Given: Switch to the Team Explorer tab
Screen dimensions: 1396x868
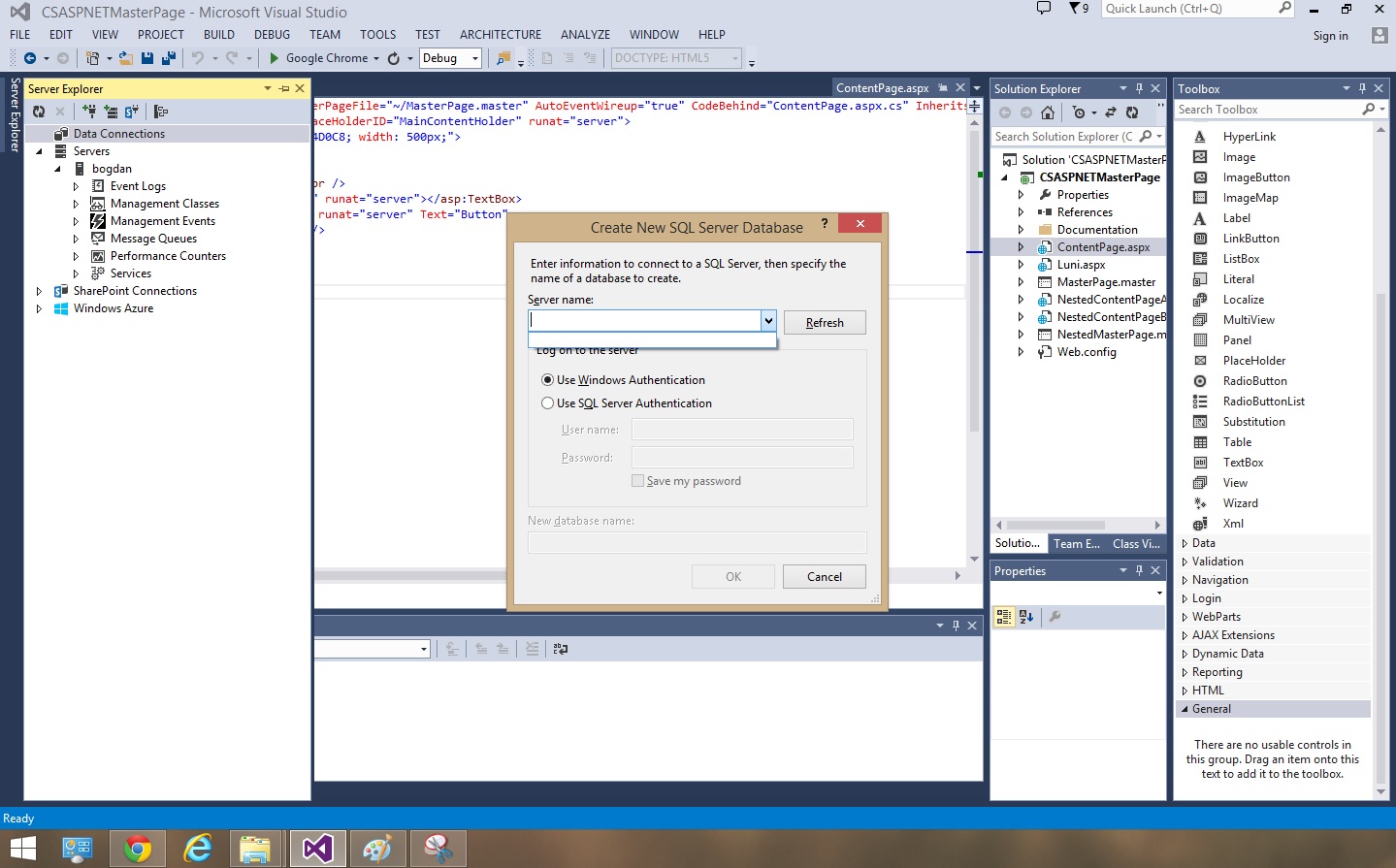Looking at the screenshot, I should tap(1076, 544).
